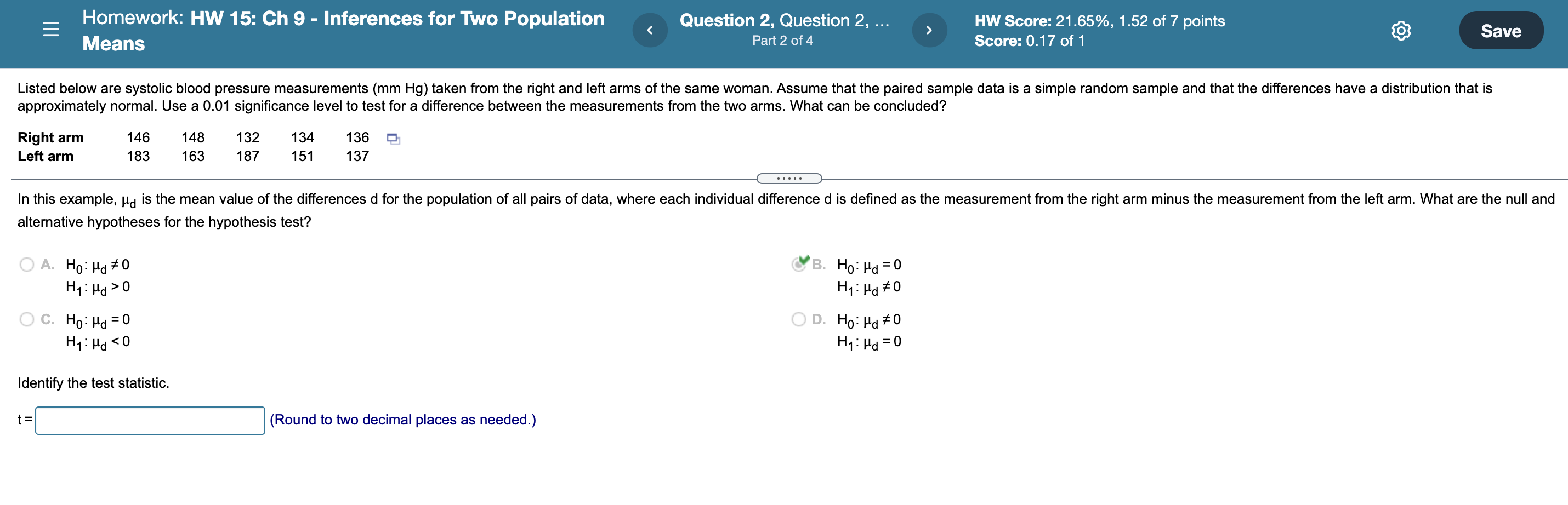Click the Score: 0.17 of 1 text
Image resolution: width=1568 pixels, height=505 pixels.
[1029, 42]
